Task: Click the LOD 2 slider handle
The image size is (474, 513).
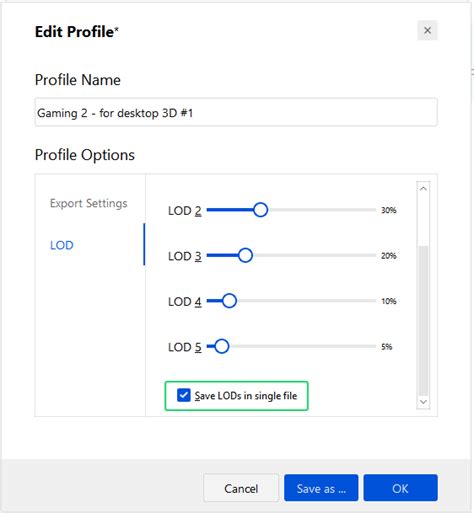Action: [x=260, y=210]
